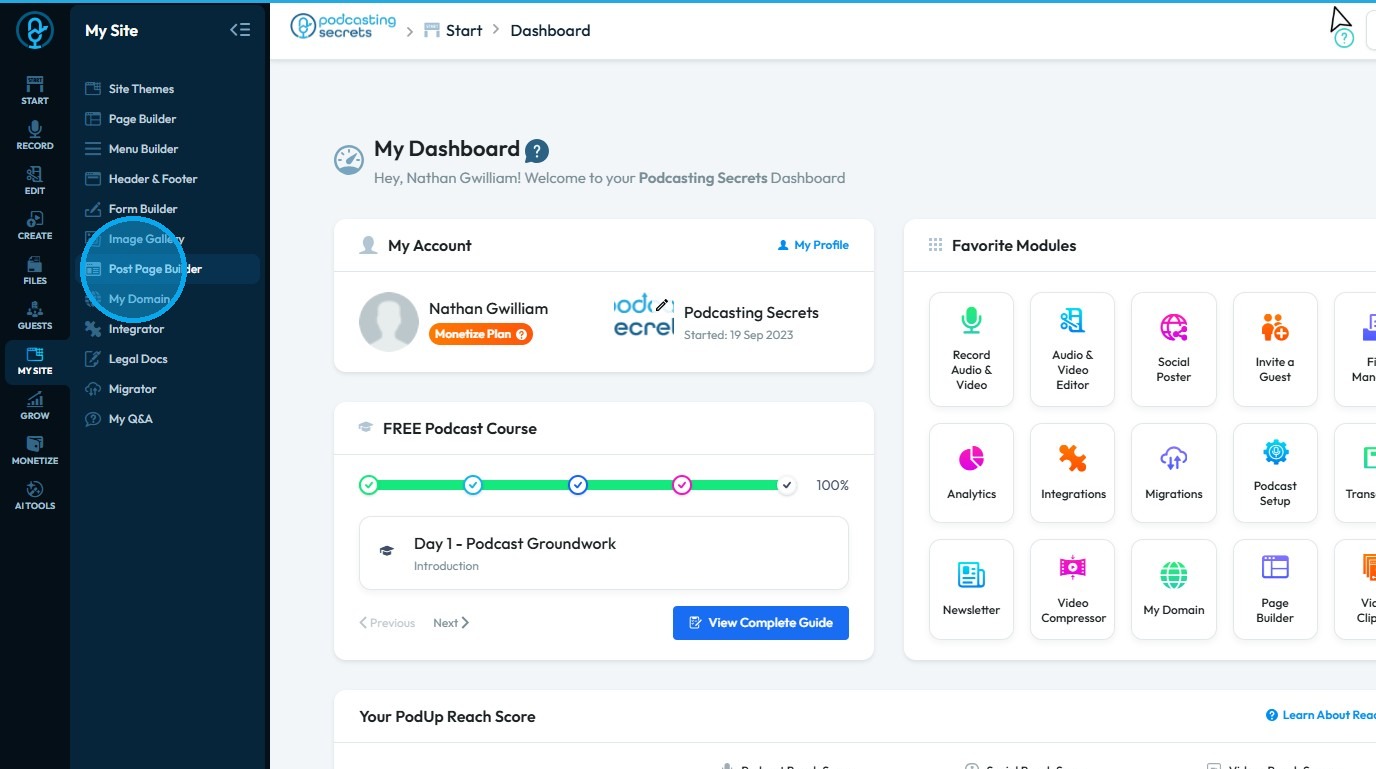
Task: Open the help icon in top bar
Action: point(1344,38)
